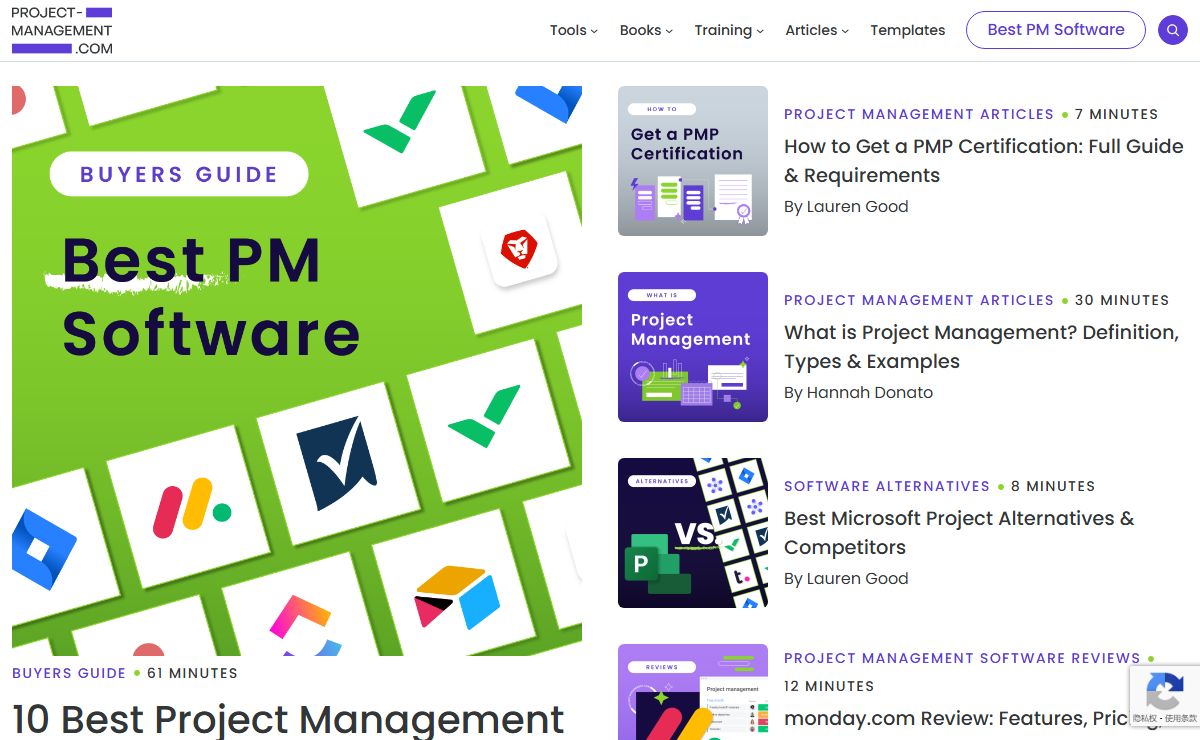Open How to Get a PMP Certification article

983,160
